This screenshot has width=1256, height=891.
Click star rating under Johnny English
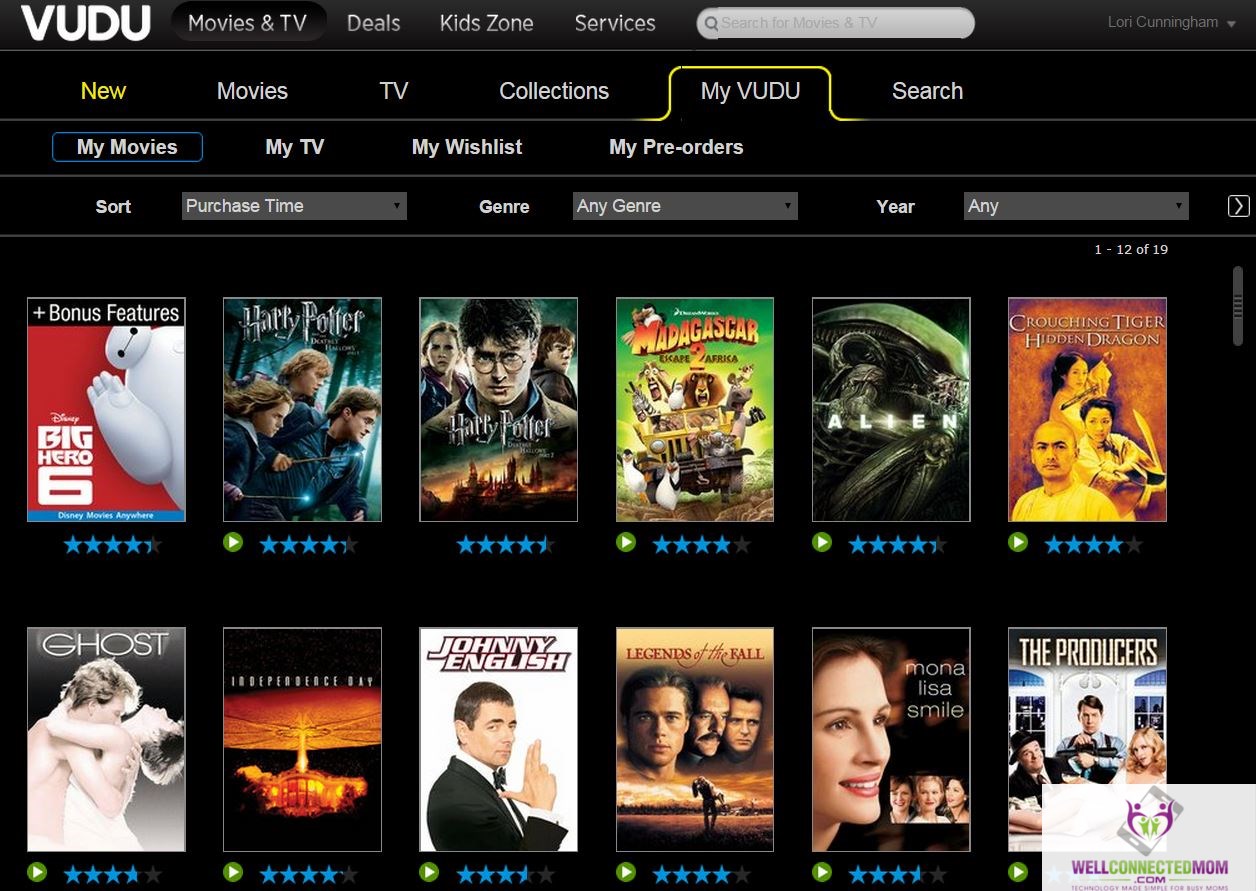(505, 875)
